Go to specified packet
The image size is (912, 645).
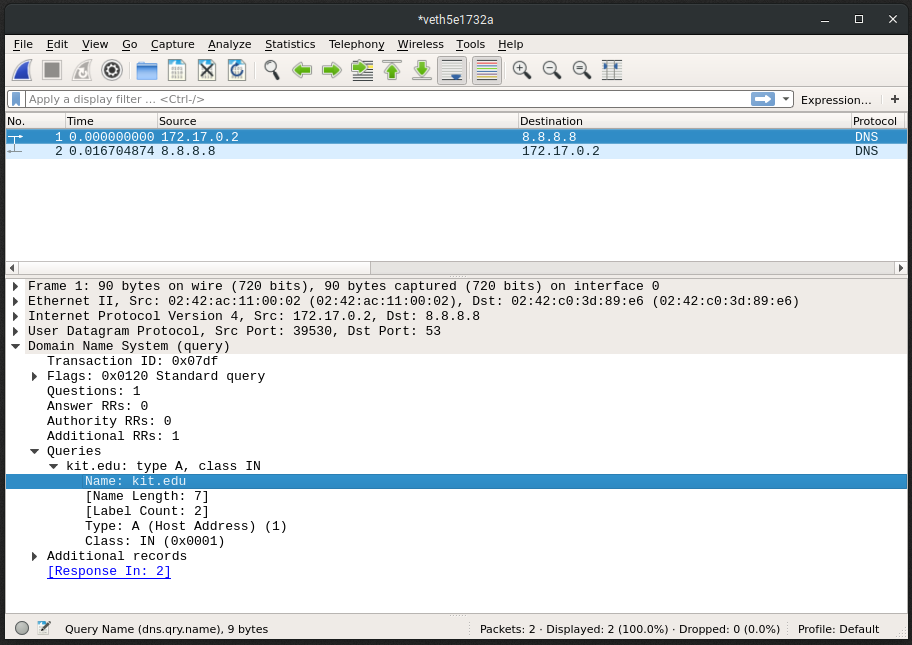coord(362,70)
